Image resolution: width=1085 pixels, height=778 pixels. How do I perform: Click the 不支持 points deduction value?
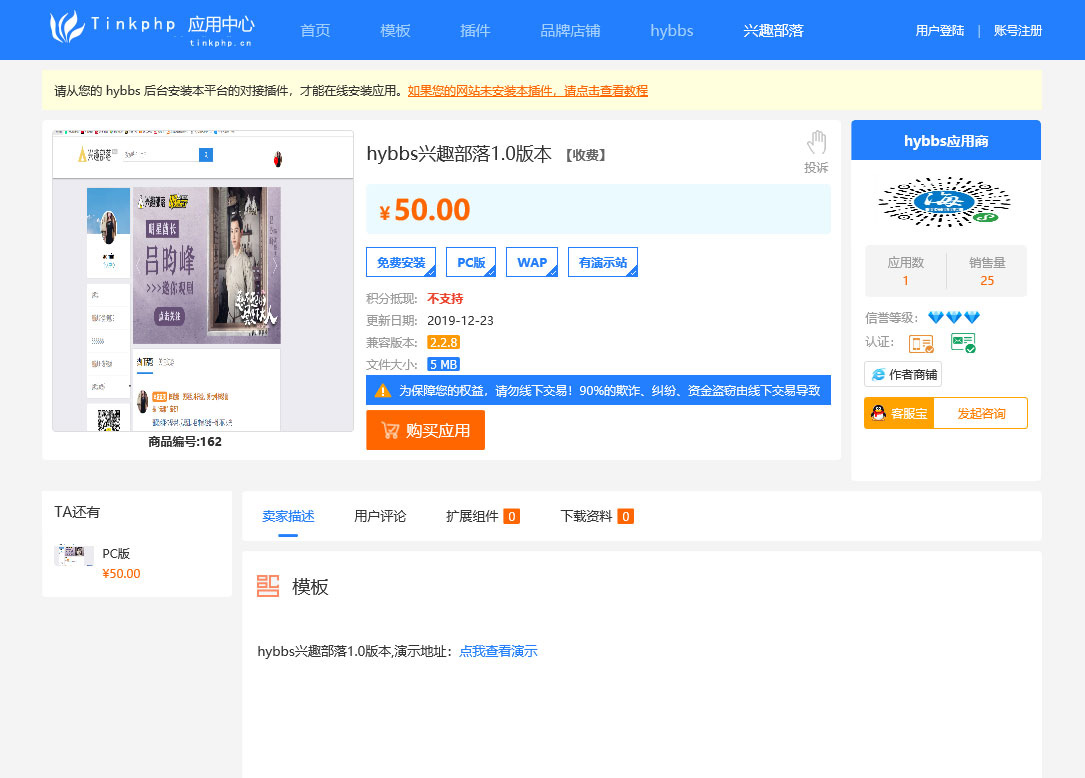pos(445,298)
